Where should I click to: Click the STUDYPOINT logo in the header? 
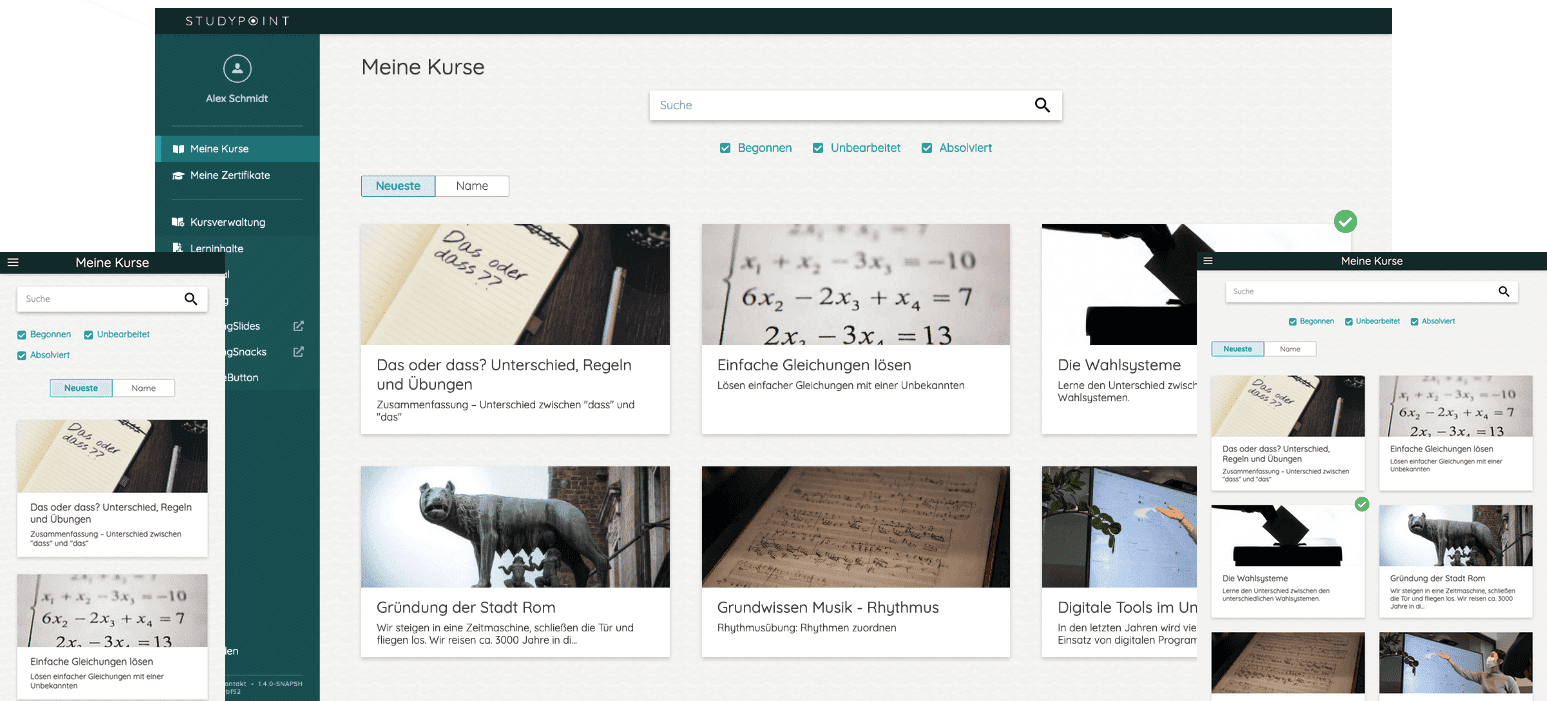(x=237, y=20)
